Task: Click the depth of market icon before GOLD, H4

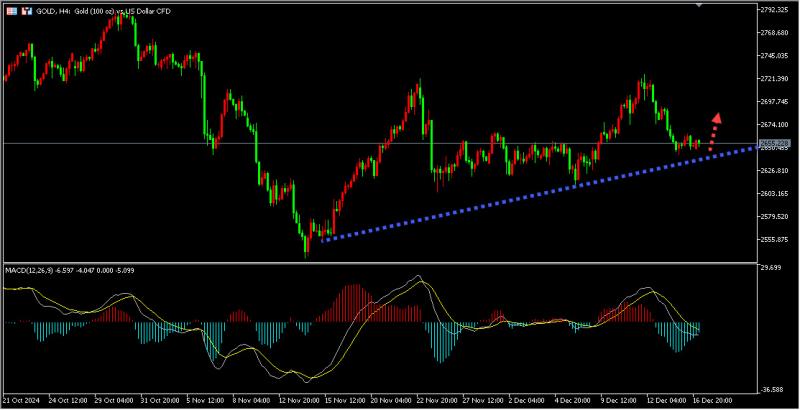Action: point(12,11)
